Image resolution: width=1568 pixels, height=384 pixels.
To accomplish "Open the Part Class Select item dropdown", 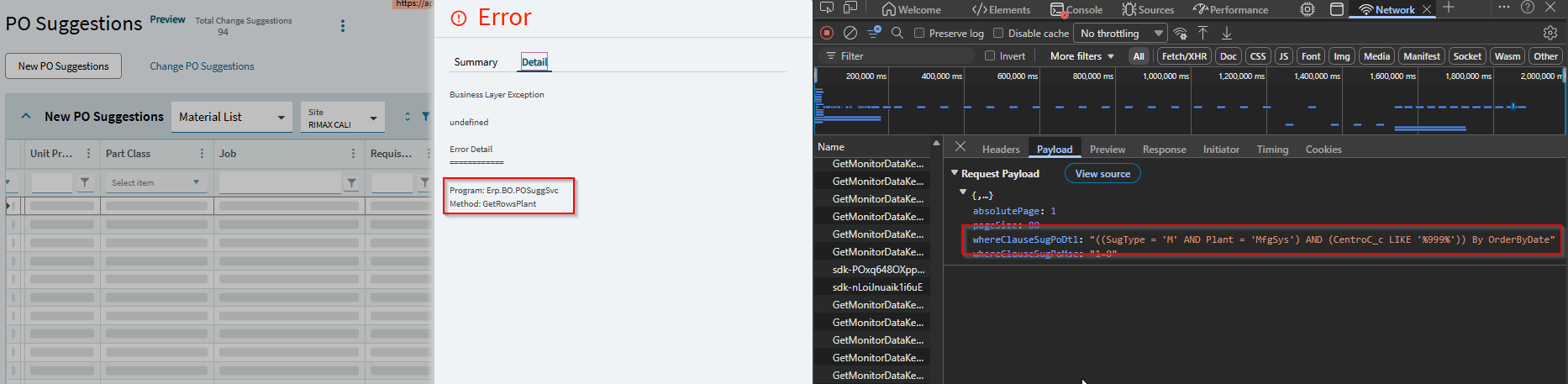I will 155,182.
